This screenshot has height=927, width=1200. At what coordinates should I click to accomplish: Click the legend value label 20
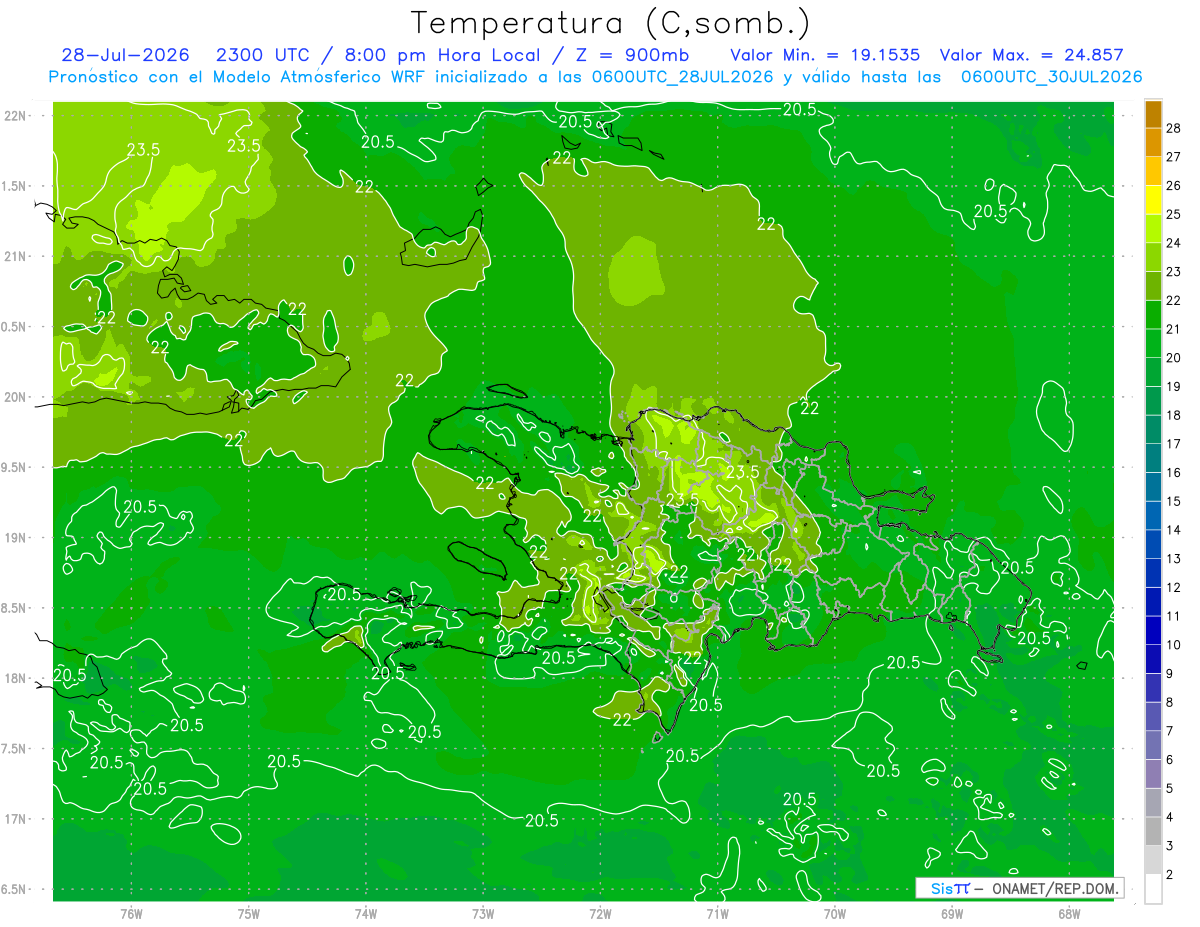[1173, 358]
